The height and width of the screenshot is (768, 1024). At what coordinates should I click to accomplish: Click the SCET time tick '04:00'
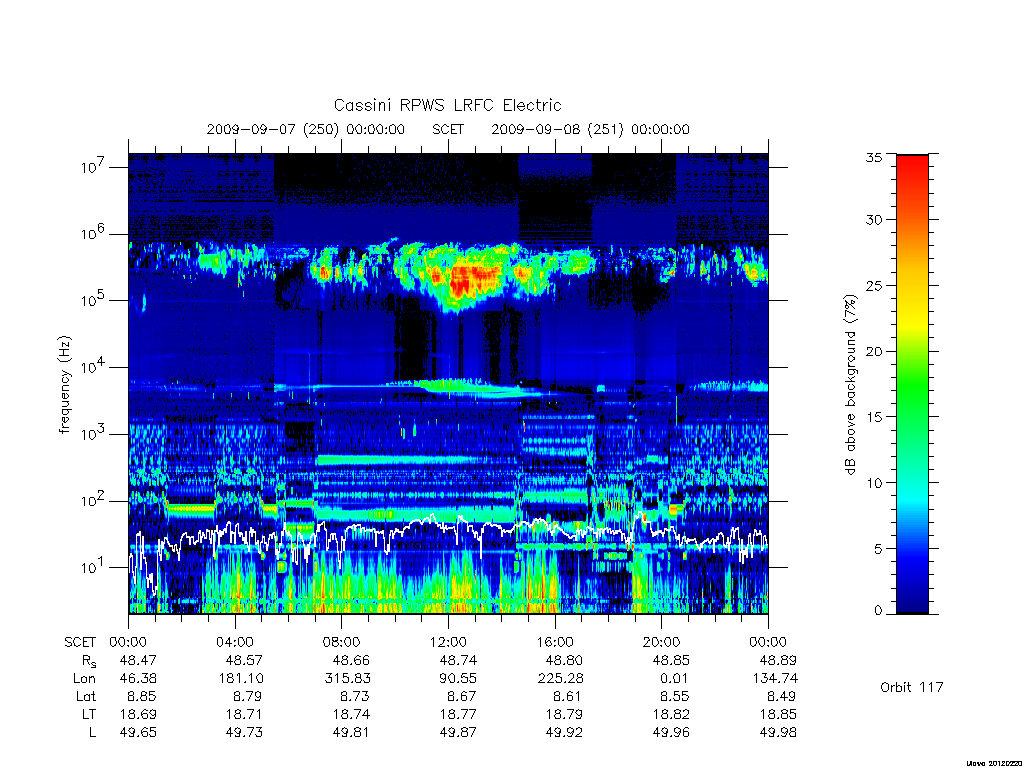coord(234,642)
